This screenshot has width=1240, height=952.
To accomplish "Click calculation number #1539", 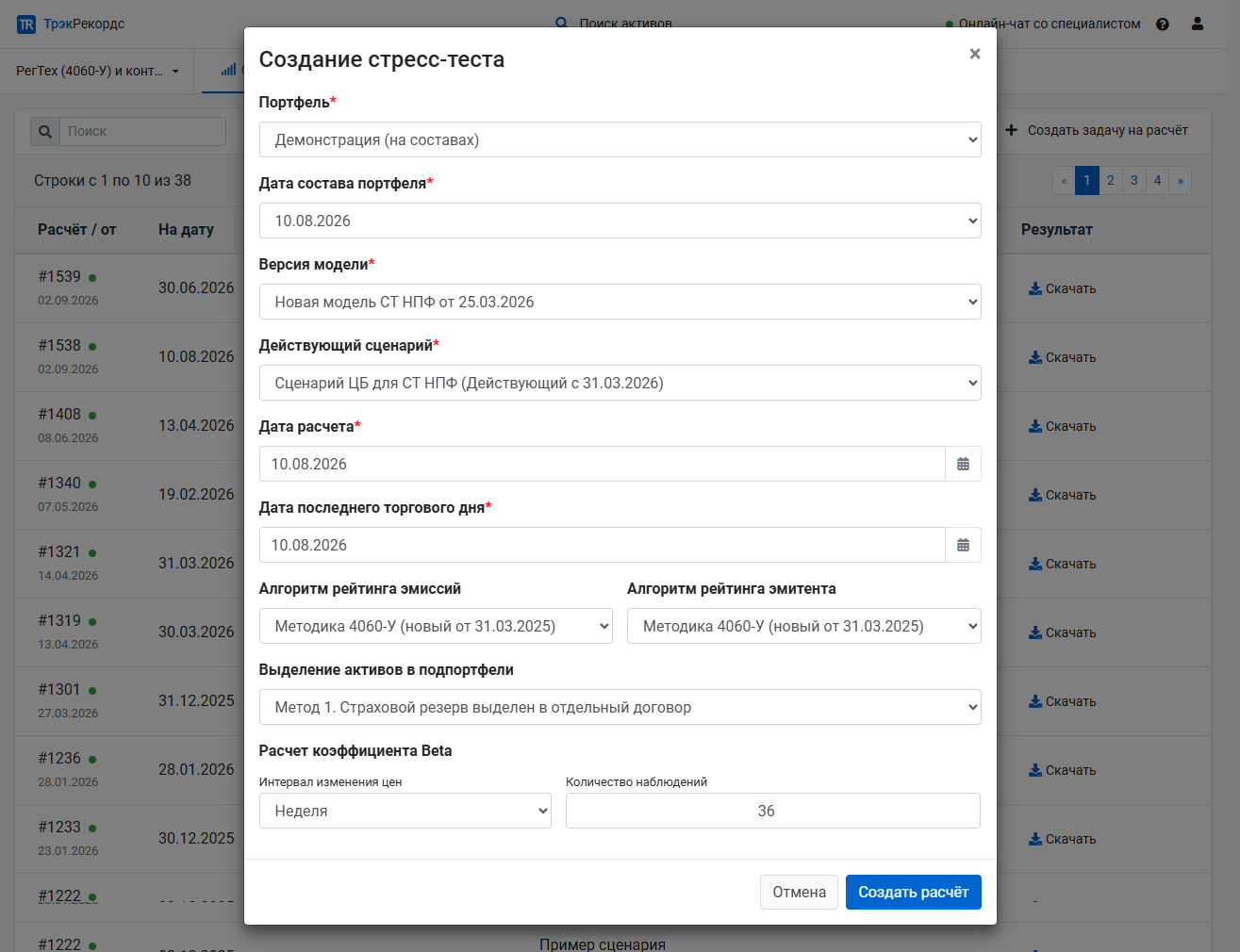I will [x=59, y=276].
